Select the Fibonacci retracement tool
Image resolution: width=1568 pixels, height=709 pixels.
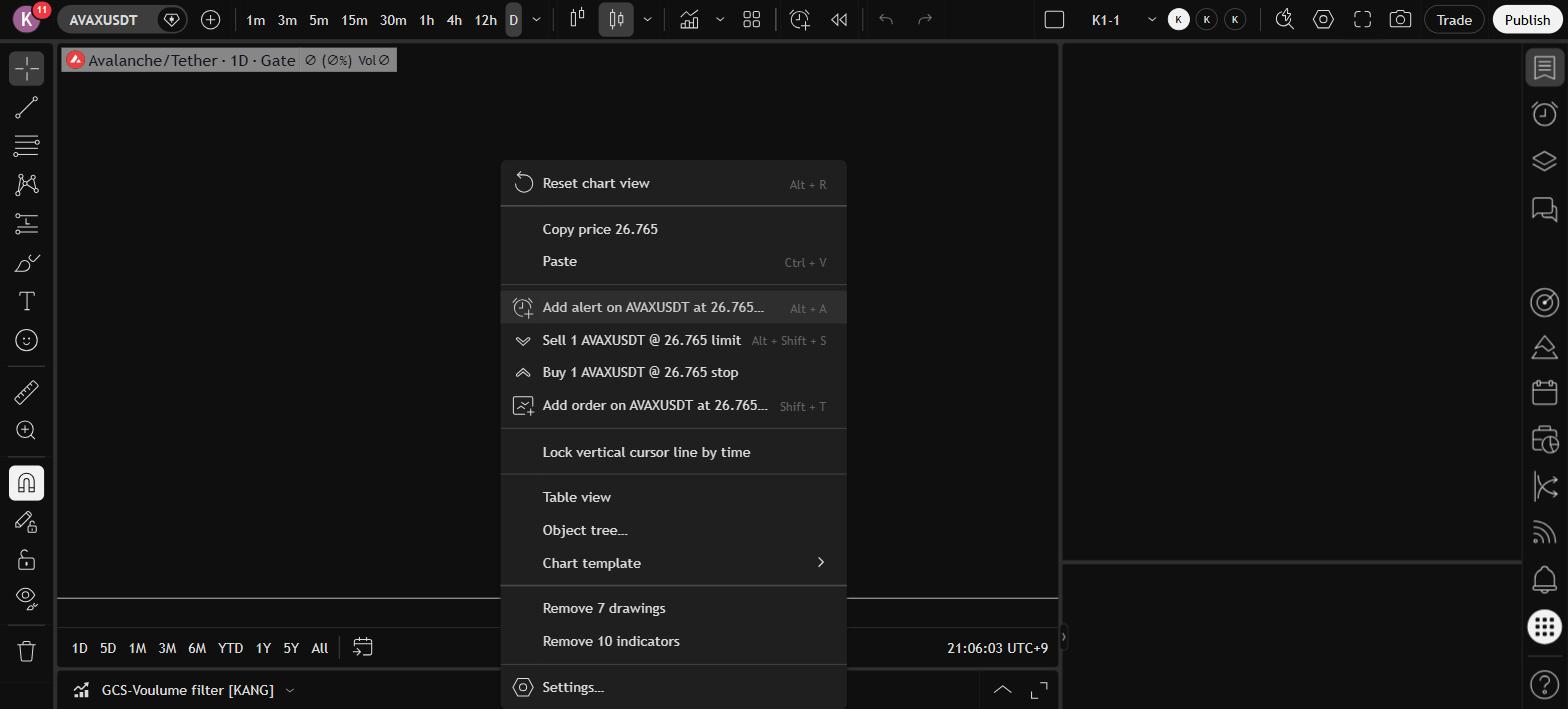coord(27,146)
